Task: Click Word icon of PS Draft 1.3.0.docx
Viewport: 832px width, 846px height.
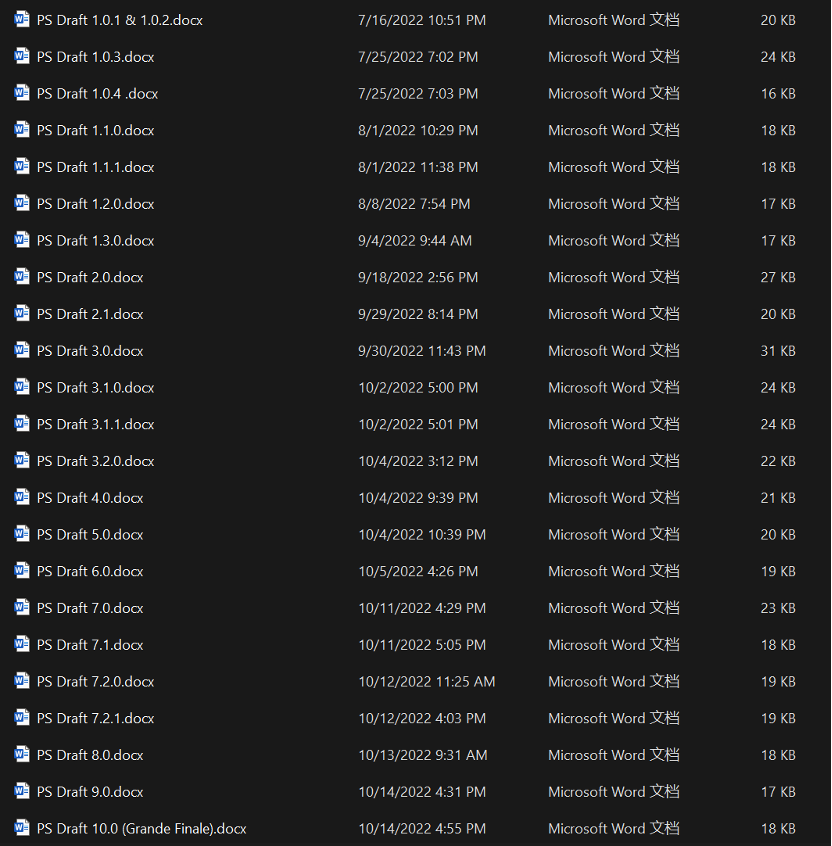Action: [x=22, y=240]
